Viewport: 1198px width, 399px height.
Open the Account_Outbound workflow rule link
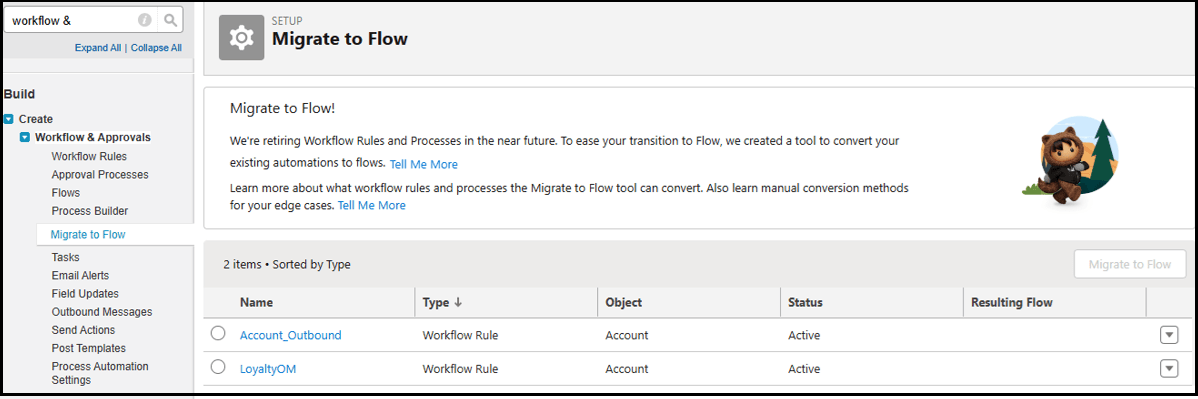coord(290,335)
